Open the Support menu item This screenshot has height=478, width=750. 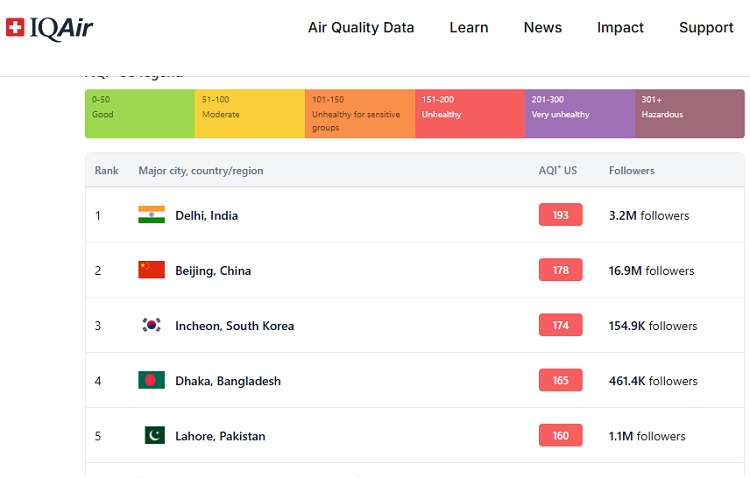tap(706, 28)
